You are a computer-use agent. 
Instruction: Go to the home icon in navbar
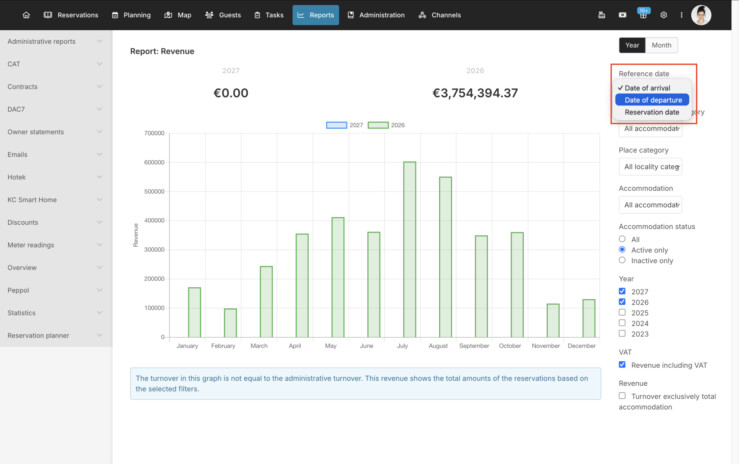click(x=26, y=15)
